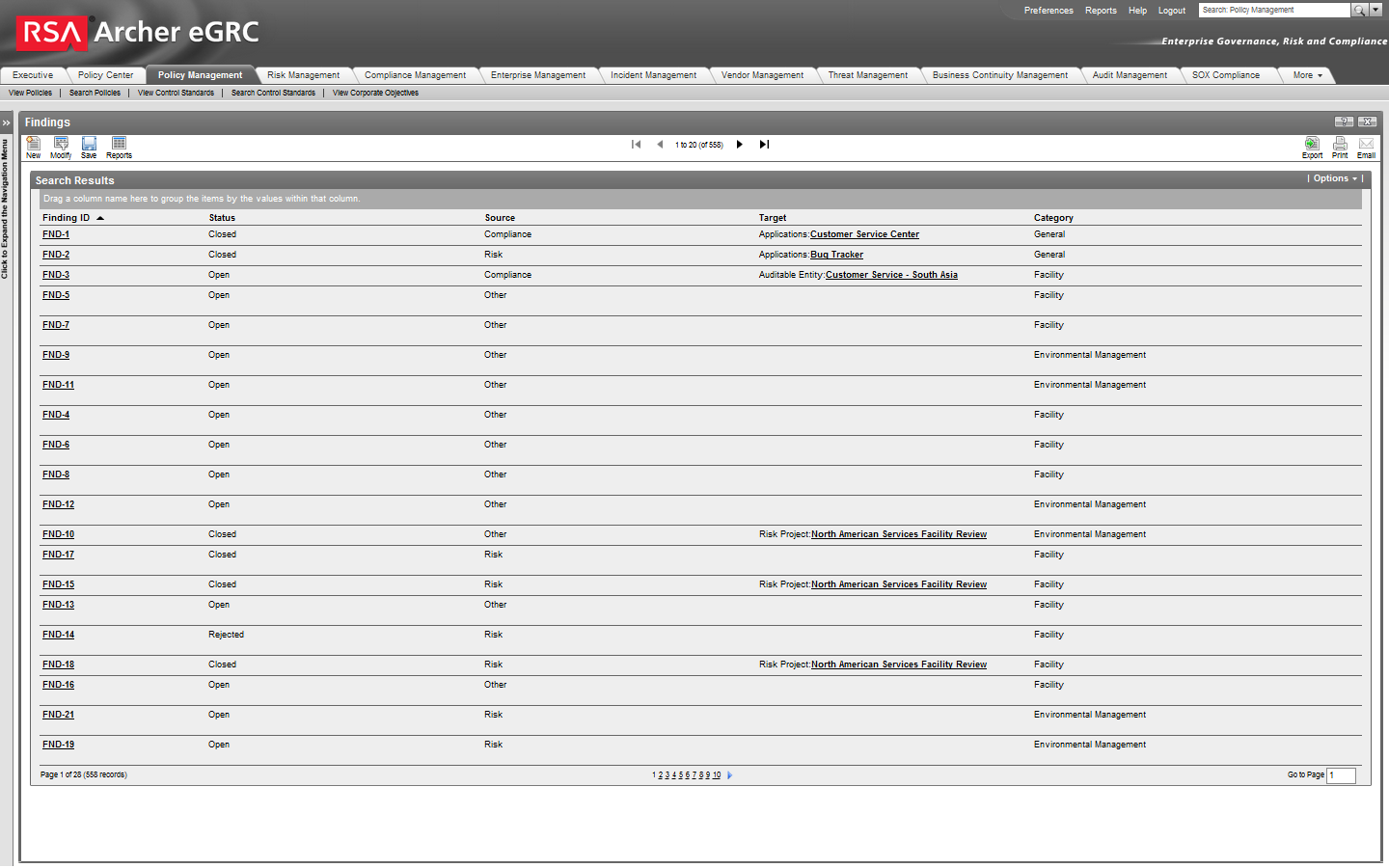This screenshot has width=1389, height=868.
Task: Click View Policies submenu link
Action: point(30,93)
